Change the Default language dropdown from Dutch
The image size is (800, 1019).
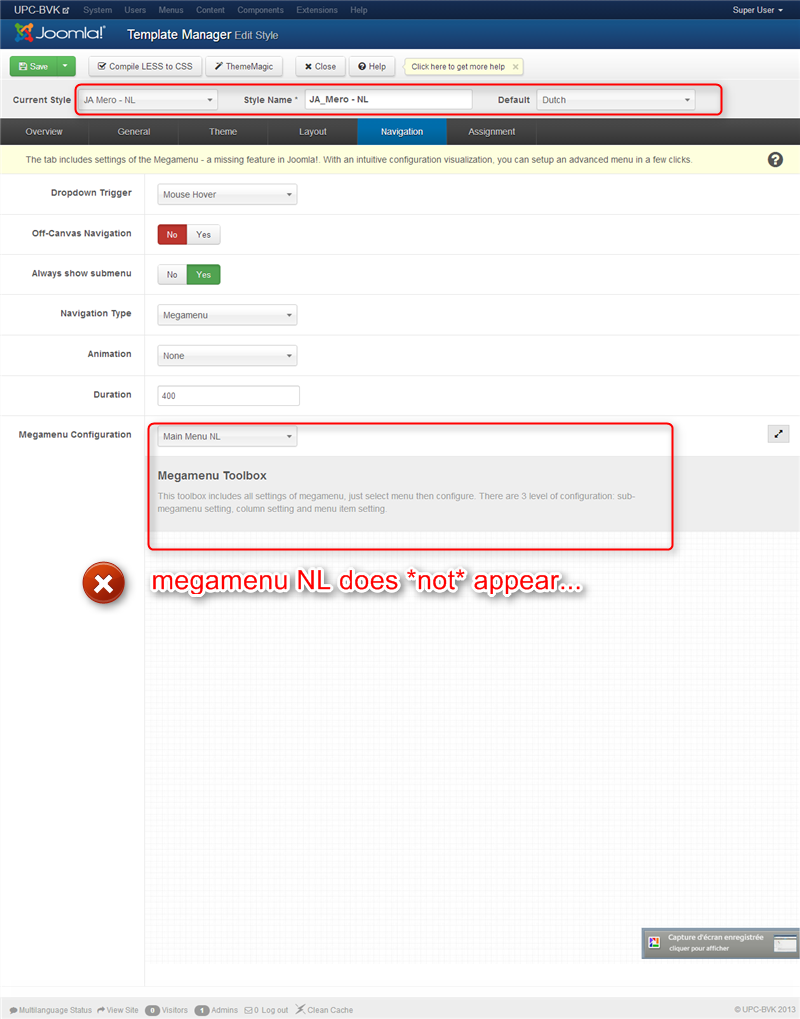click(614, 99)
